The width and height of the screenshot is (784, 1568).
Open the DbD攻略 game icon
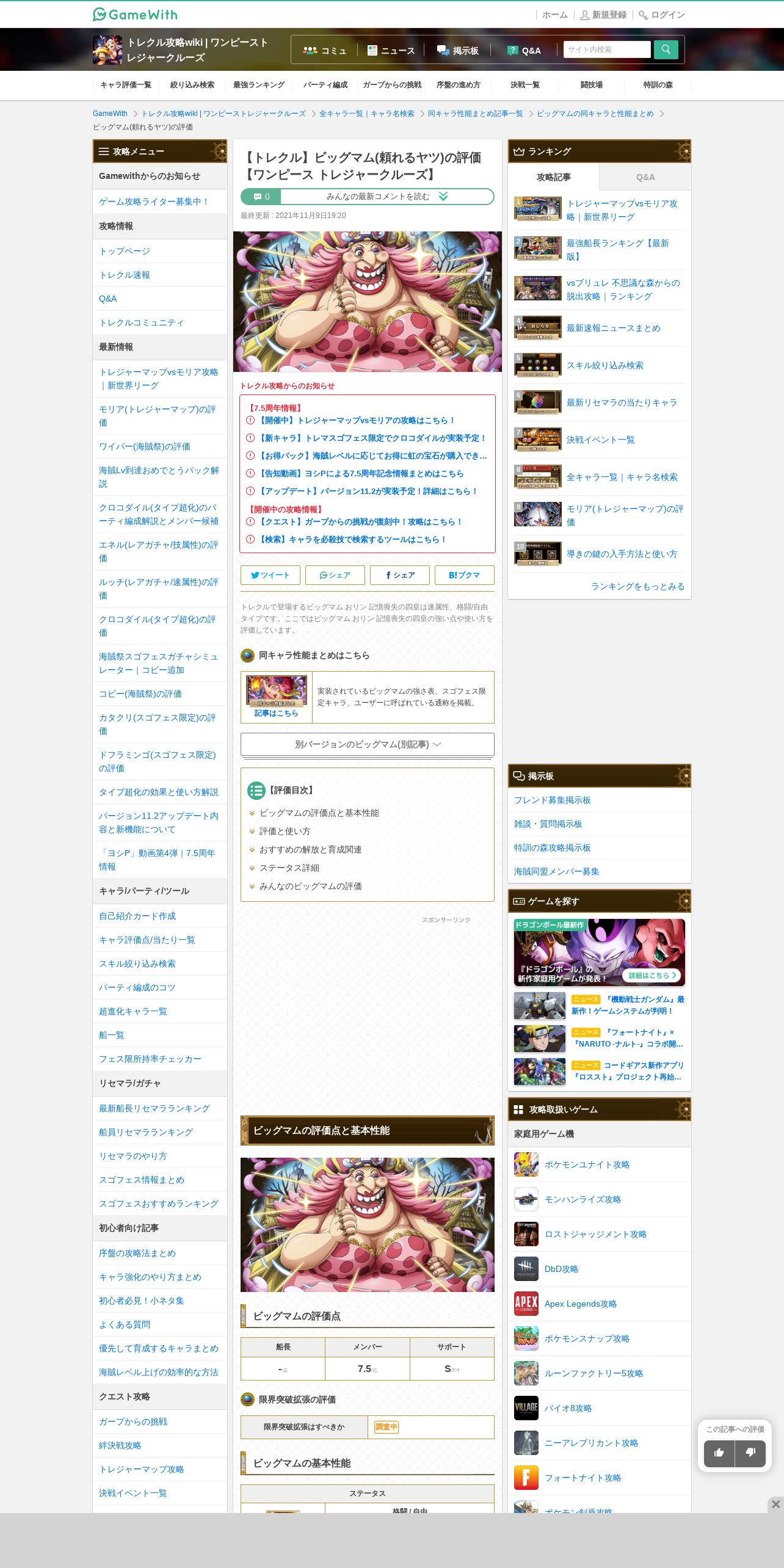coord(526,1269)
